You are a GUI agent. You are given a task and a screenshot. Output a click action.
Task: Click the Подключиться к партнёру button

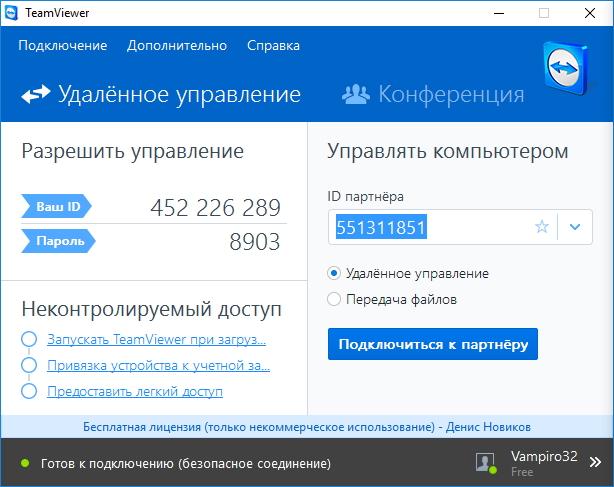(x=433, y=344)
